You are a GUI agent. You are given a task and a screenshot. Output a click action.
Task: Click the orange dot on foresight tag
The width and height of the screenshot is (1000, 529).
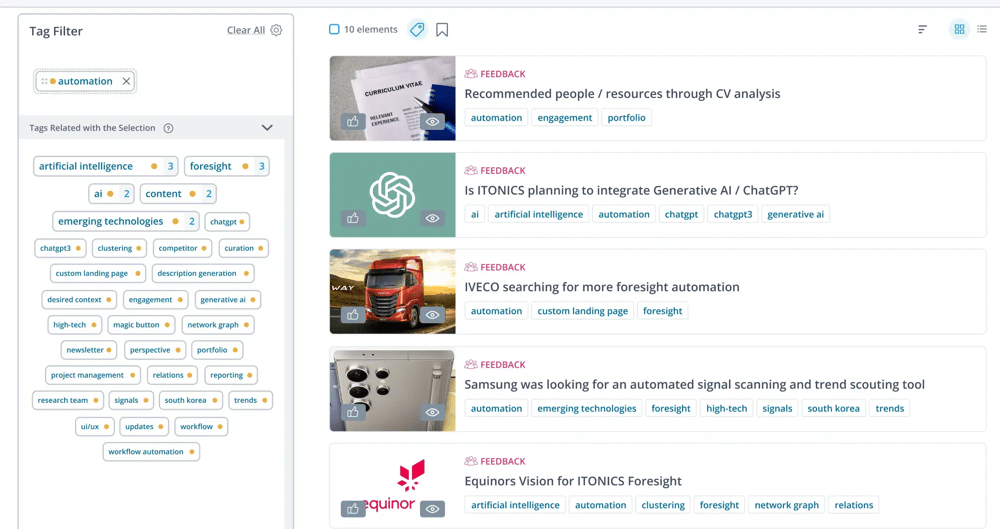coord(245,167)
